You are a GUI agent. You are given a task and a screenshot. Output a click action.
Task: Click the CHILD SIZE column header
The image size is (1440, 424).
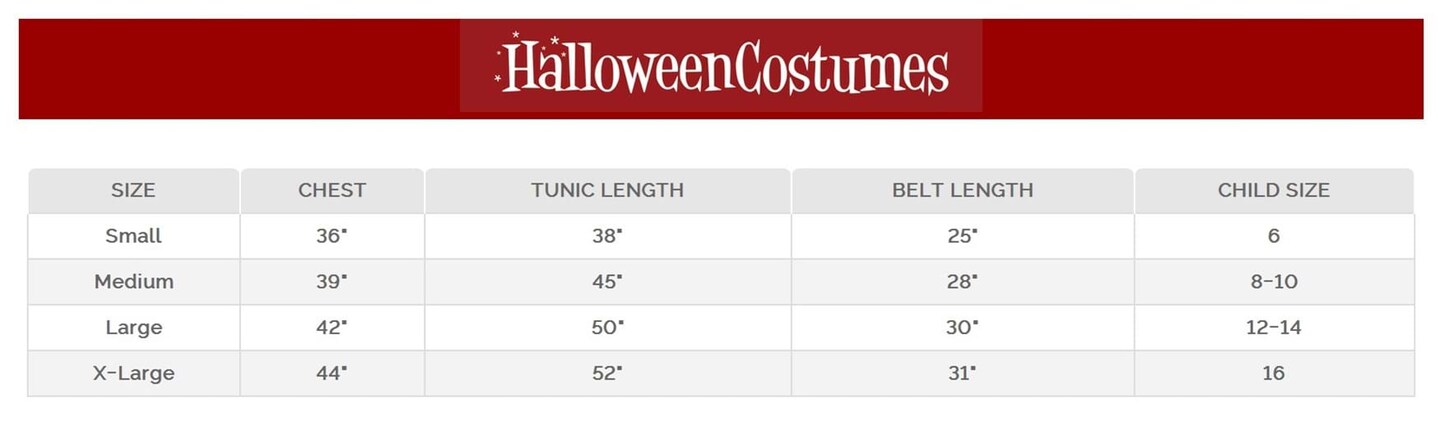[x=1273, y=190]
